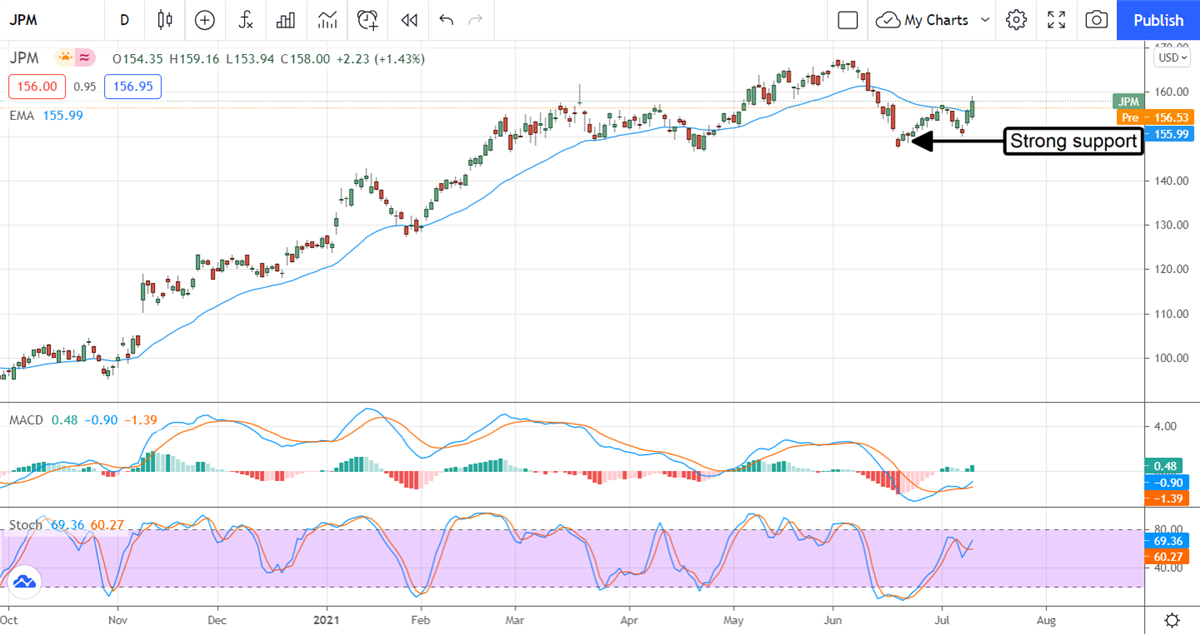1200x634 pixels.
Task: Open the candlestick chart style selector
Action: click(165, 20)
